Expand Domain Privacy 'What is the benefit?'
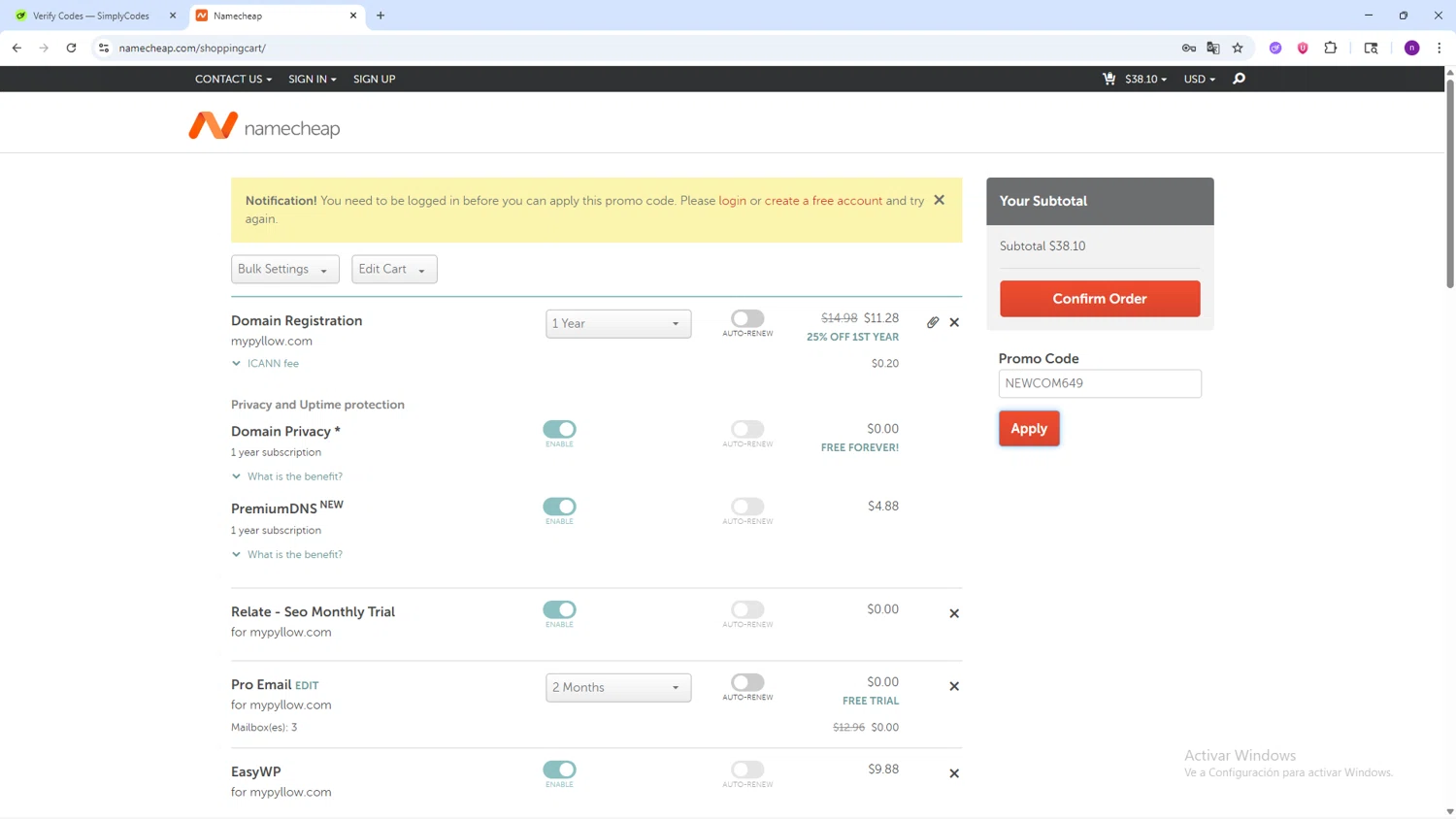 (x=287, y=476)
